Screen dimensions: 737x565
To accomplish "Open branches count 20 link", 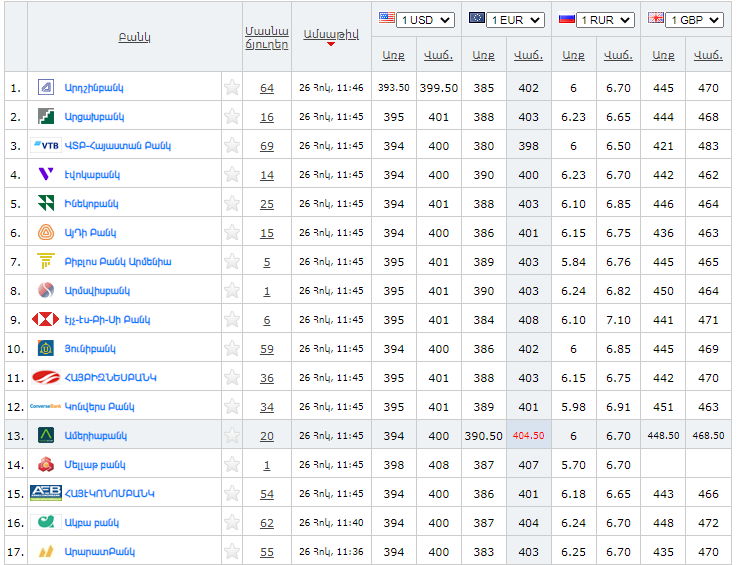I will point(267,436).
